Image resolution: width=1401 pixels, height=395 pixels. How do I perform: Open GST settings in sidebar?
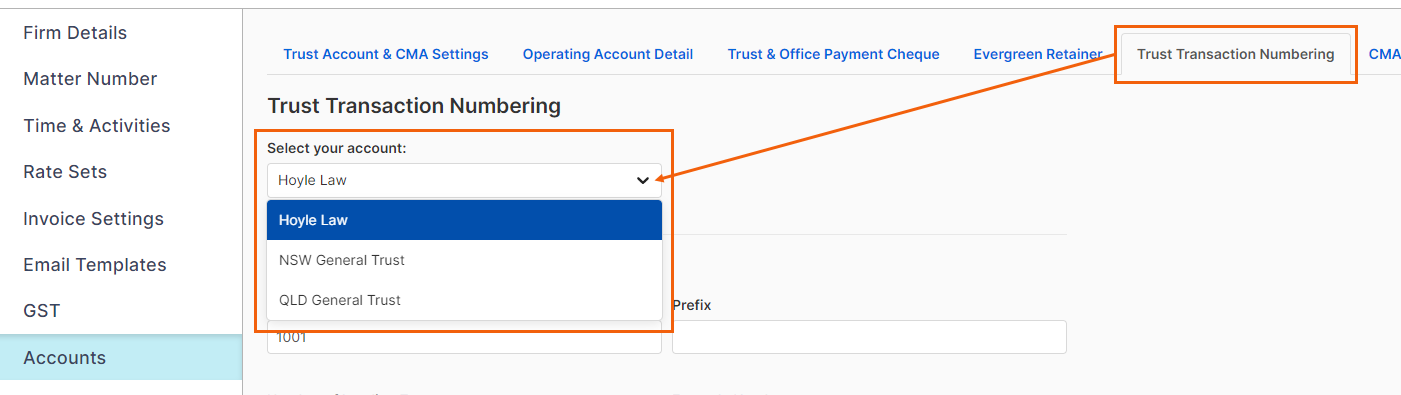pyautogui.click(x=42, y=311)
